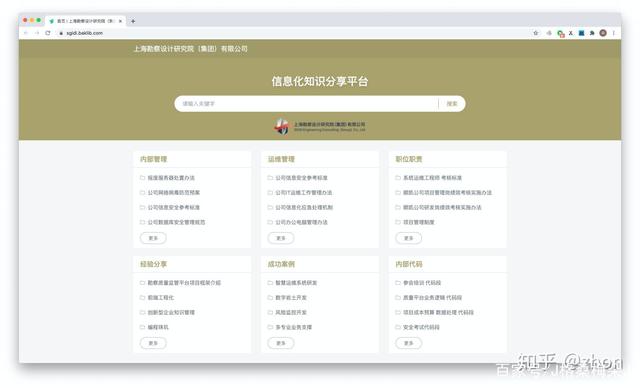
Task: Click the 搜索 search button
Action: coord(452,104)
